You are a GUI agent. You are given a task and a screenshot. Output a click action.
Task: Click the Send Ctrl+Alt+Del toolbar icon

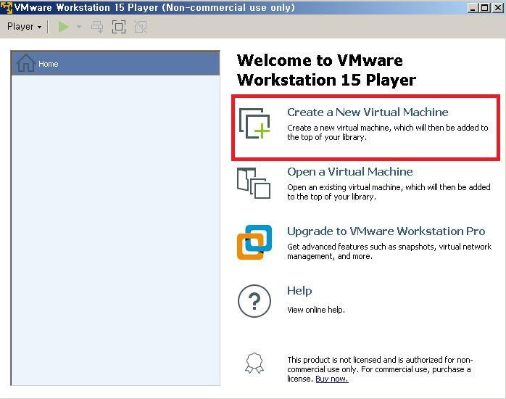click(x=97, y=27)
